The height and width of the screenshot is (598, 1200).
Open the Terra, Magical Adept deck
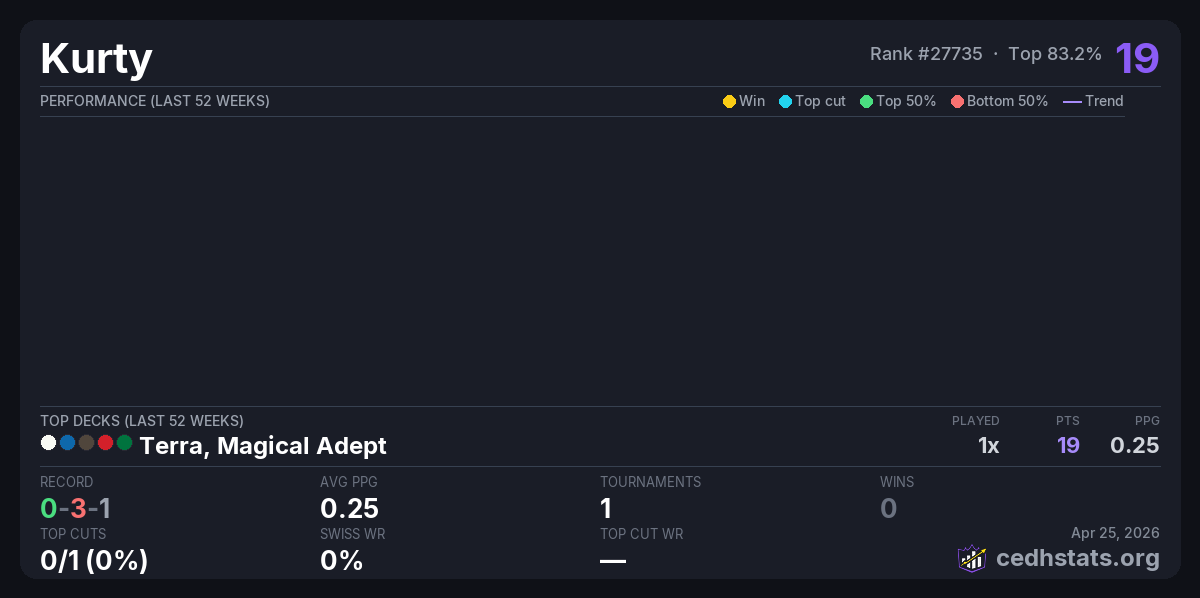click(x=263, y=446)
